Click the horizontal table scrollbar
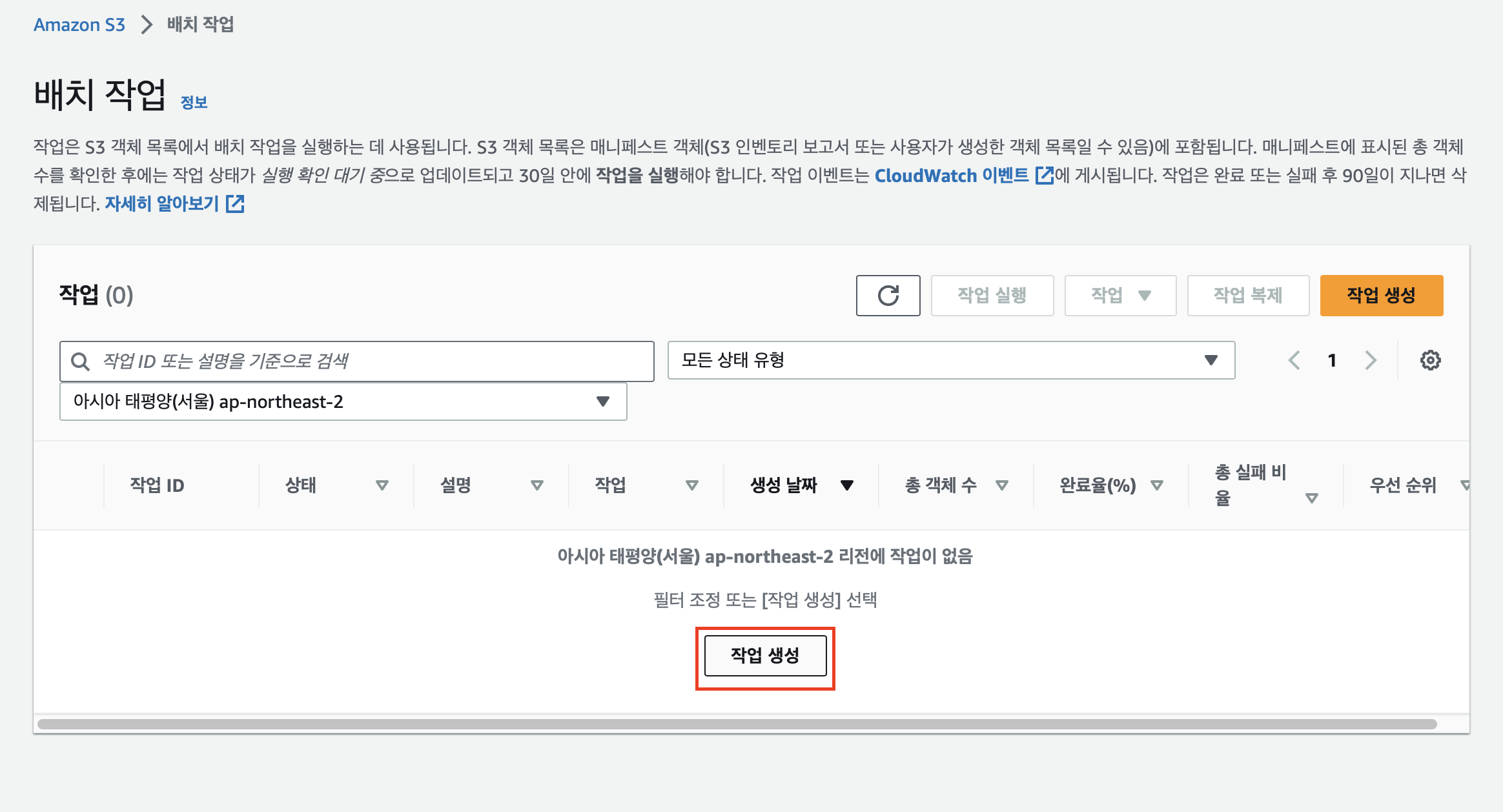Image resolution: width=1503 pixels, height=812 pixels. (736, 724)
